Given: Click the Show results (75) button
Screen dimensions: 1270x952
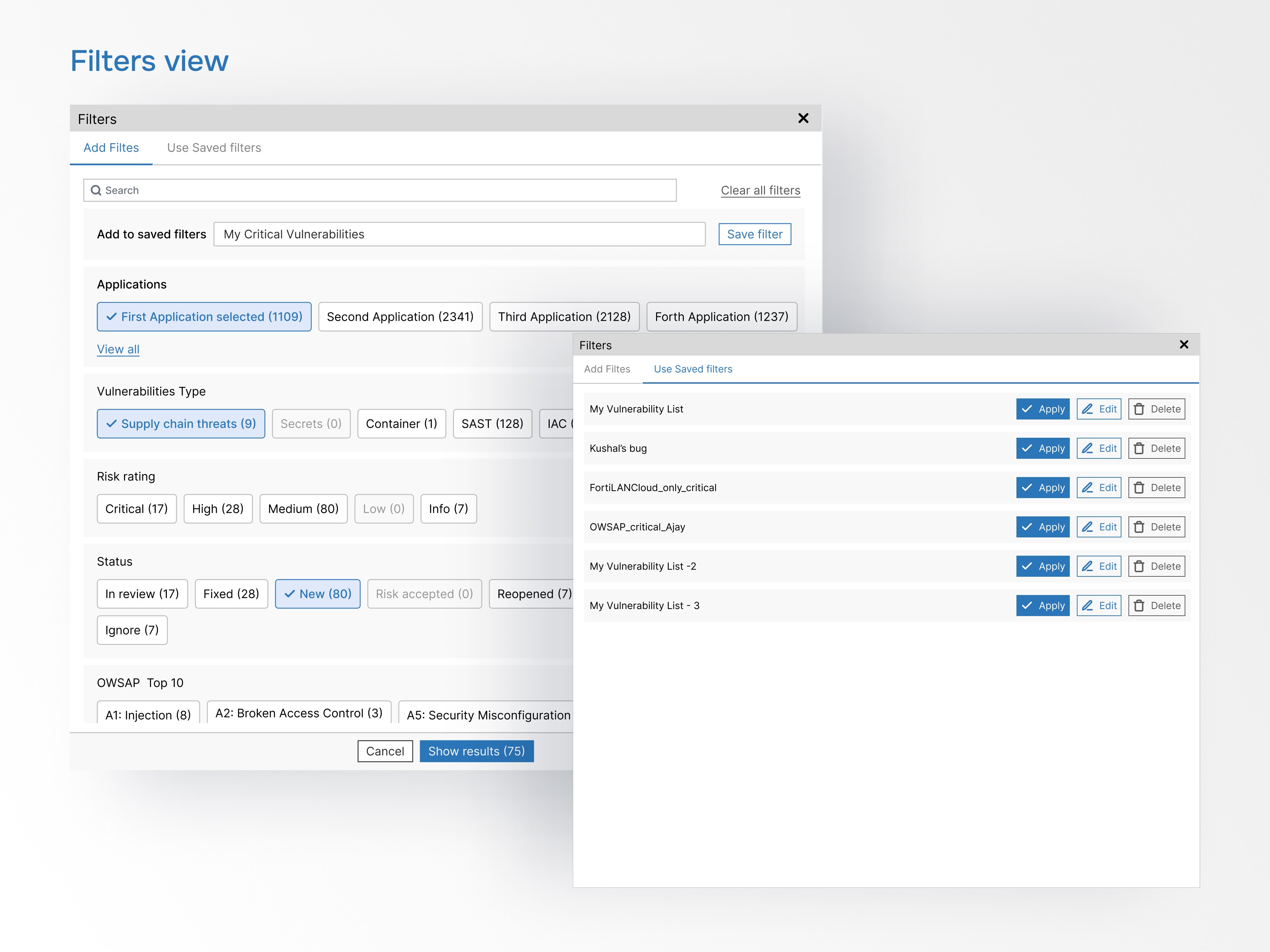Looking at the screenshot, I should click(477, 751).
